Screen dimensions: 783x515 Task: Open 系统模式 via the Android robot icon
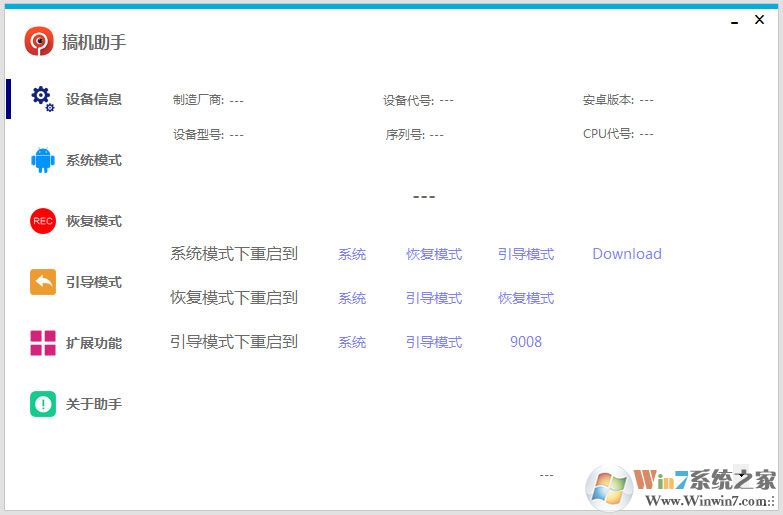[x=42, y=160]
